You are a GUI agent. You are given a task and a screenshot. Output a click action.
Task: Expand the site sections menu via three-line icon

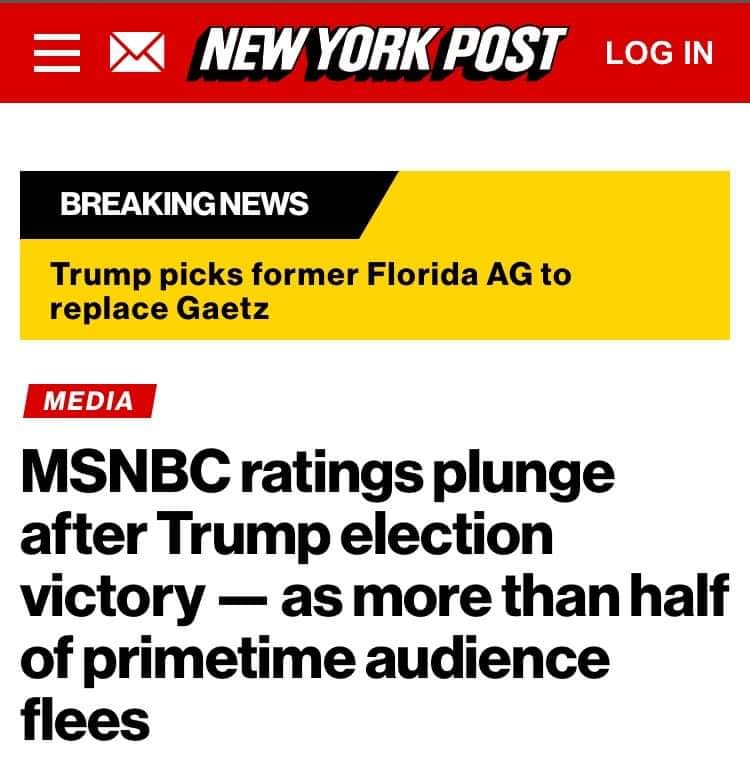point(56,52)
